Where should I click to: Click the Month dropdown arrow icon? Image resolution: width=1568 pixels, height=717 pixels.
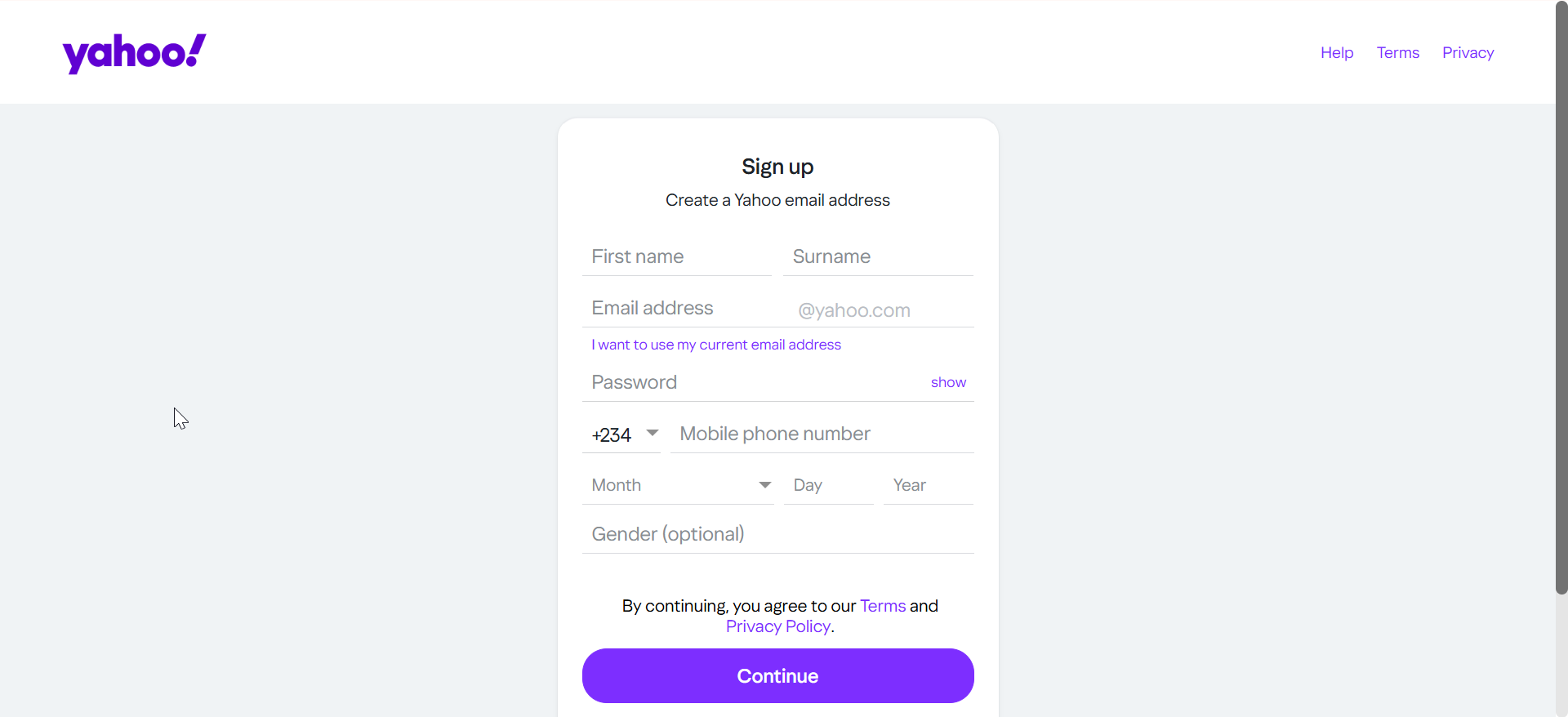coord(765,485)
